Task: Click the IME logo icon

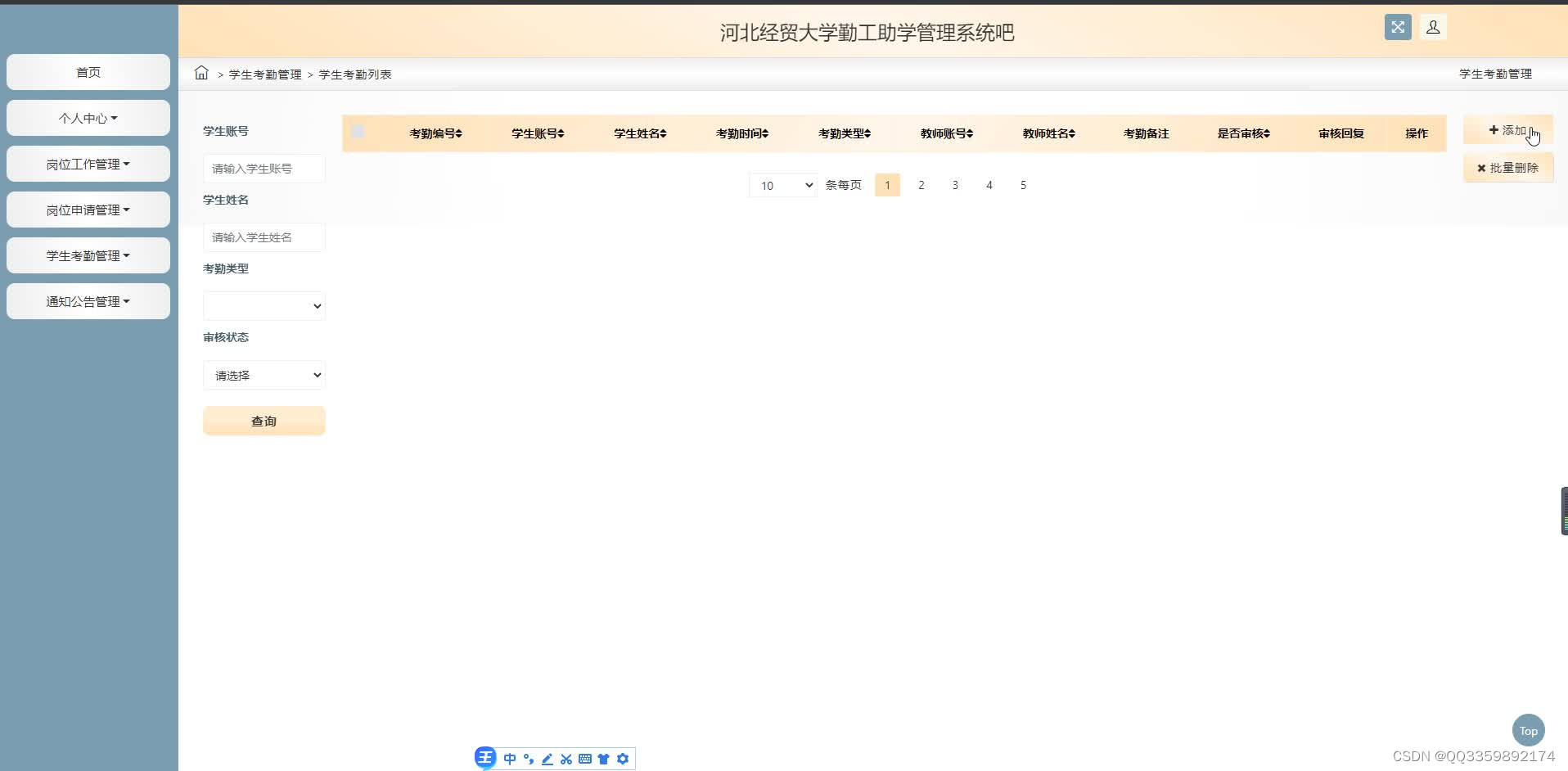Action: click(485, 758)
